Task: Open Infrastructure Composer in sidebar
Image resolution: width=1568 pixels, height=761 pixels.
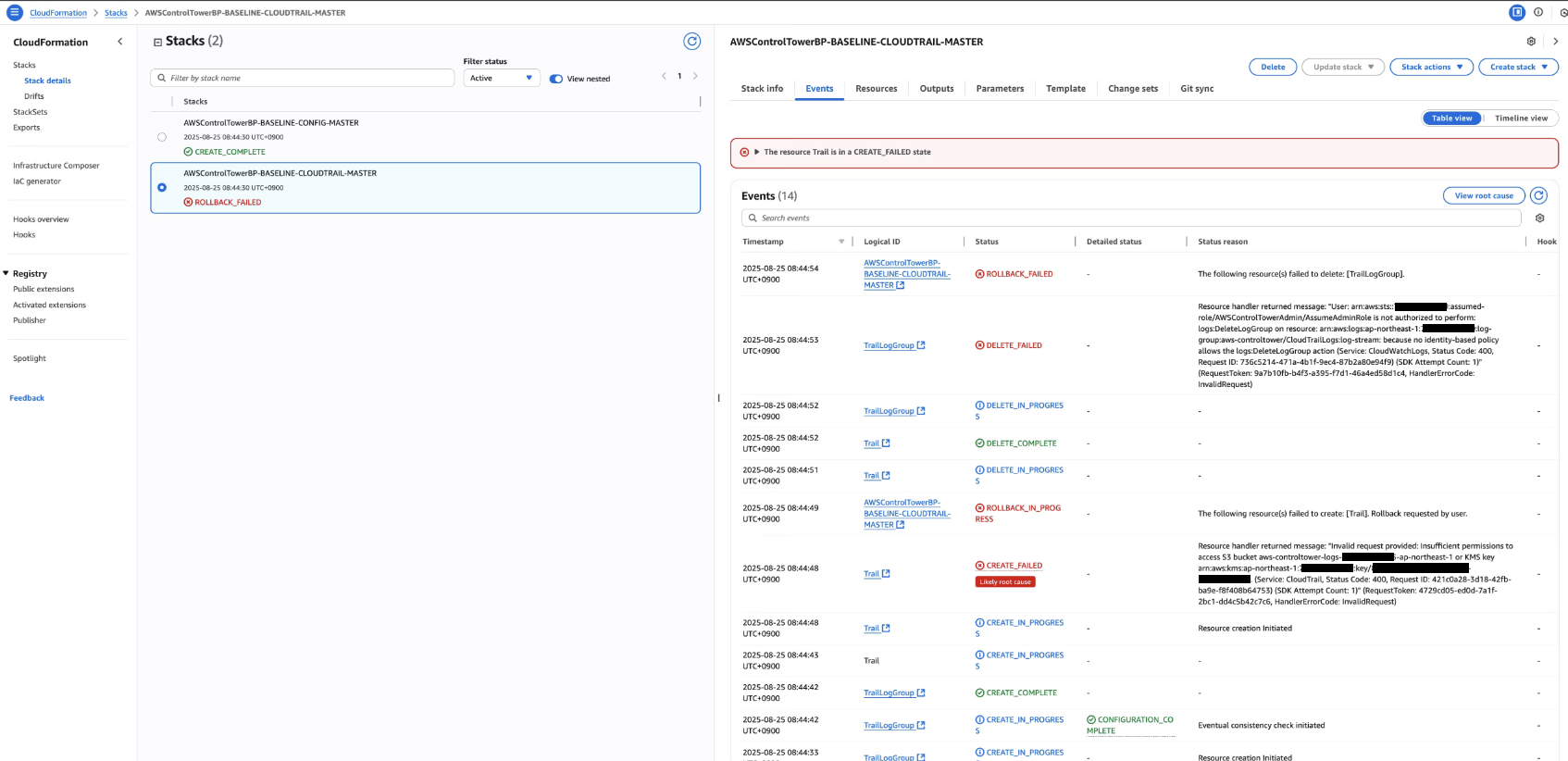Action: click(56, 166)
